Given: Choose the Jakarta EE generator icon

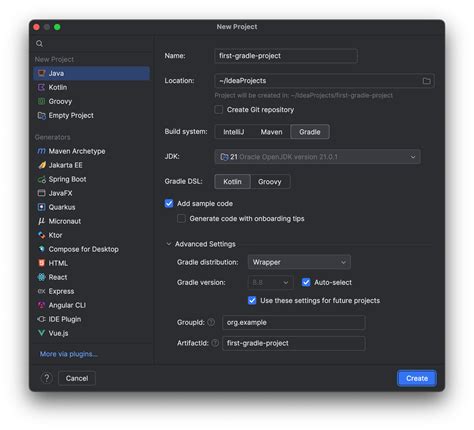Looking at the screenshot, I should pos(41,165).
